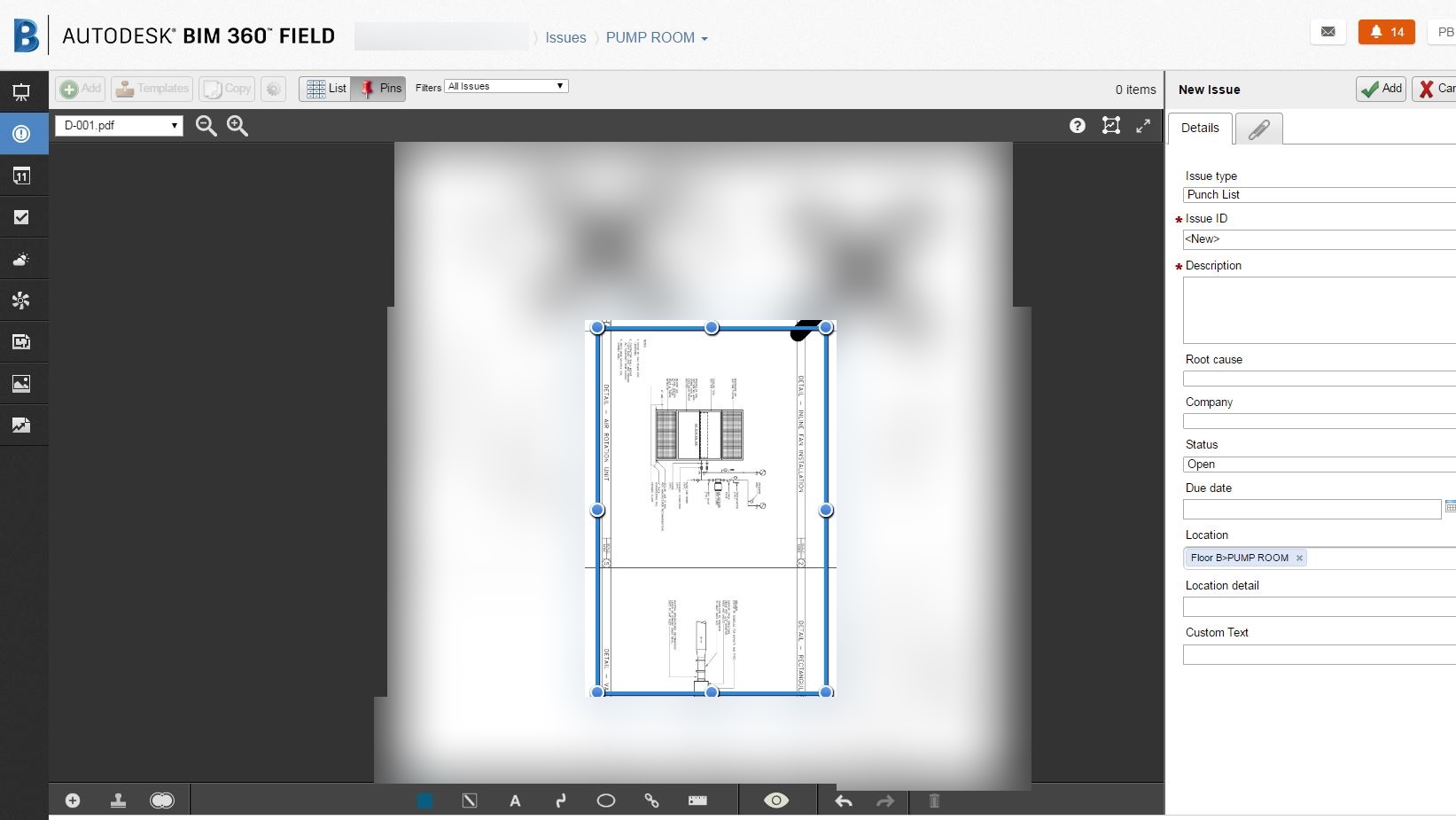Add the new issue with the Add button

click(1380, 89)
